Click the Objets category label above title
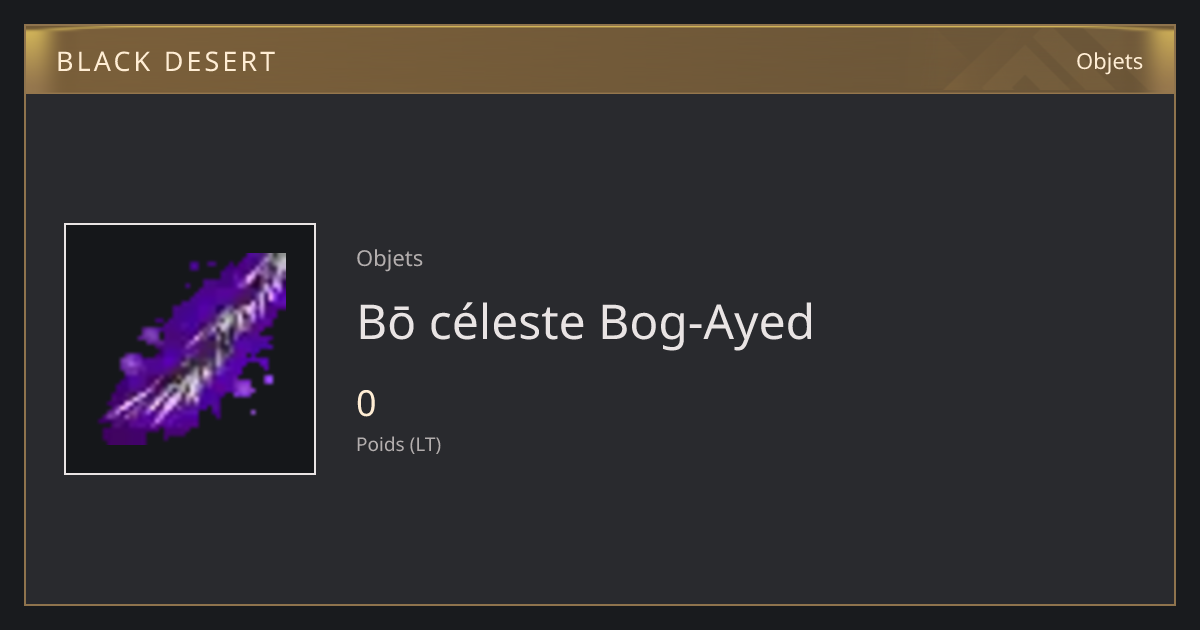Image resolution: width=1200 pixels, height=630 pixels. click(389, 258)
